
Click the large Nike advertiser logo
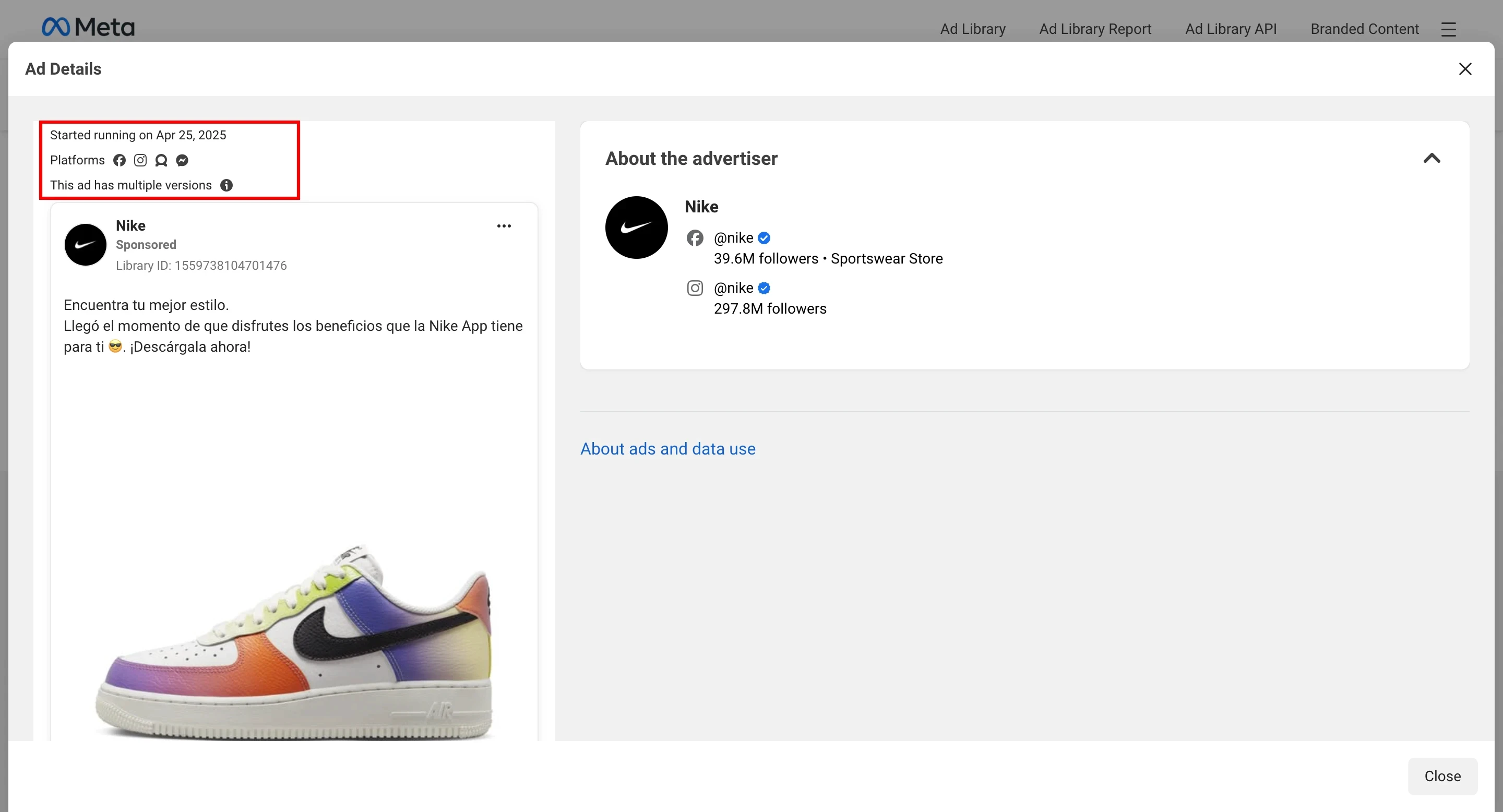[637, 228]
